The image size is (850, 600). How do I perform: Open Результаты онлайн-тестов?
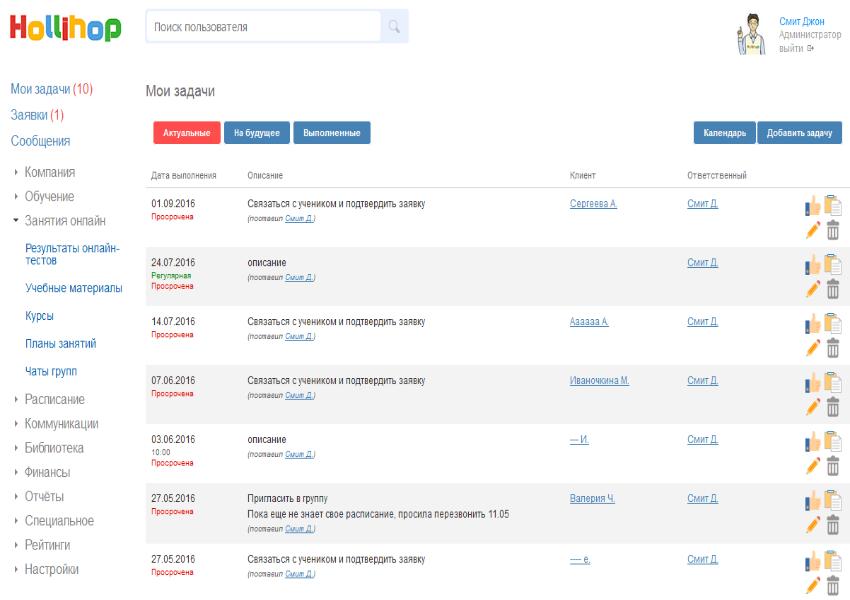coord(72,254)
